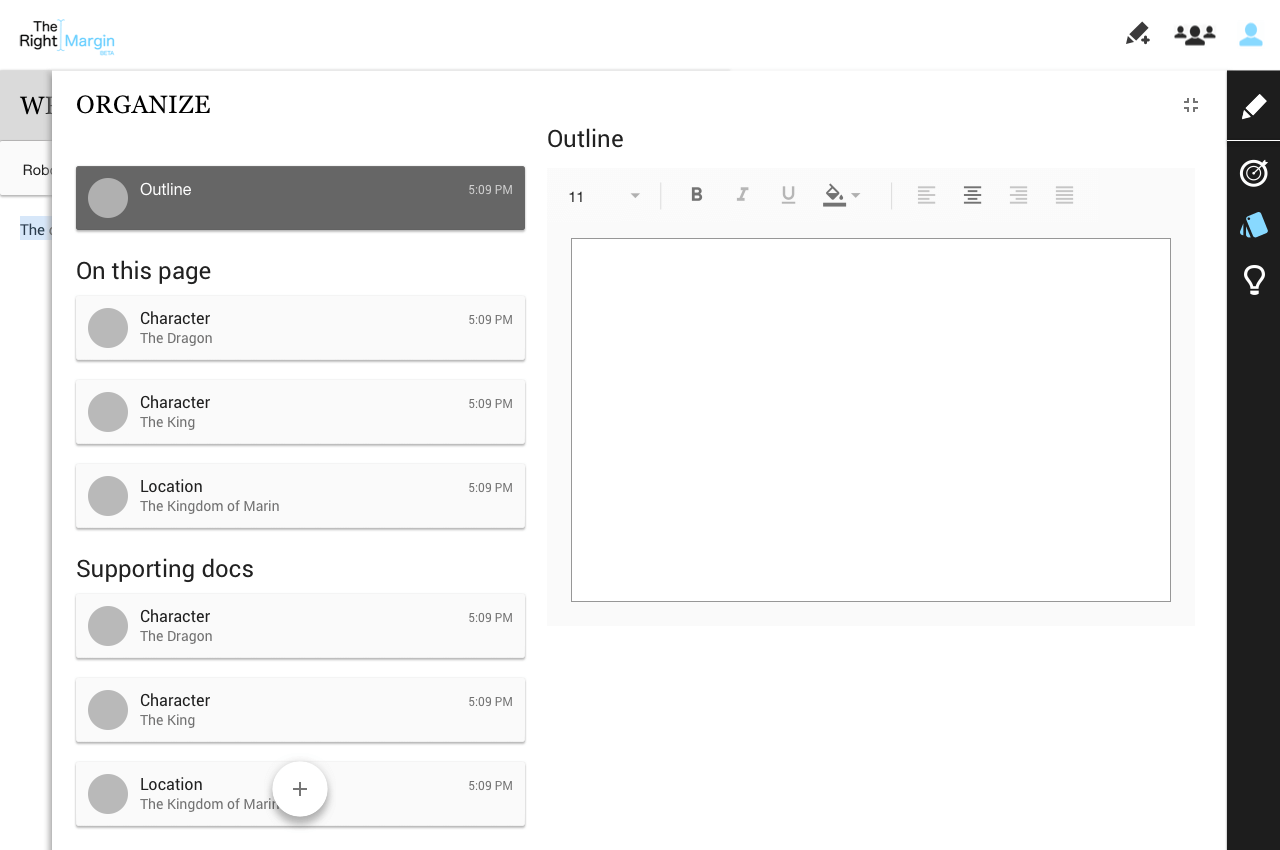Open the collaborators group icon

1194,35
